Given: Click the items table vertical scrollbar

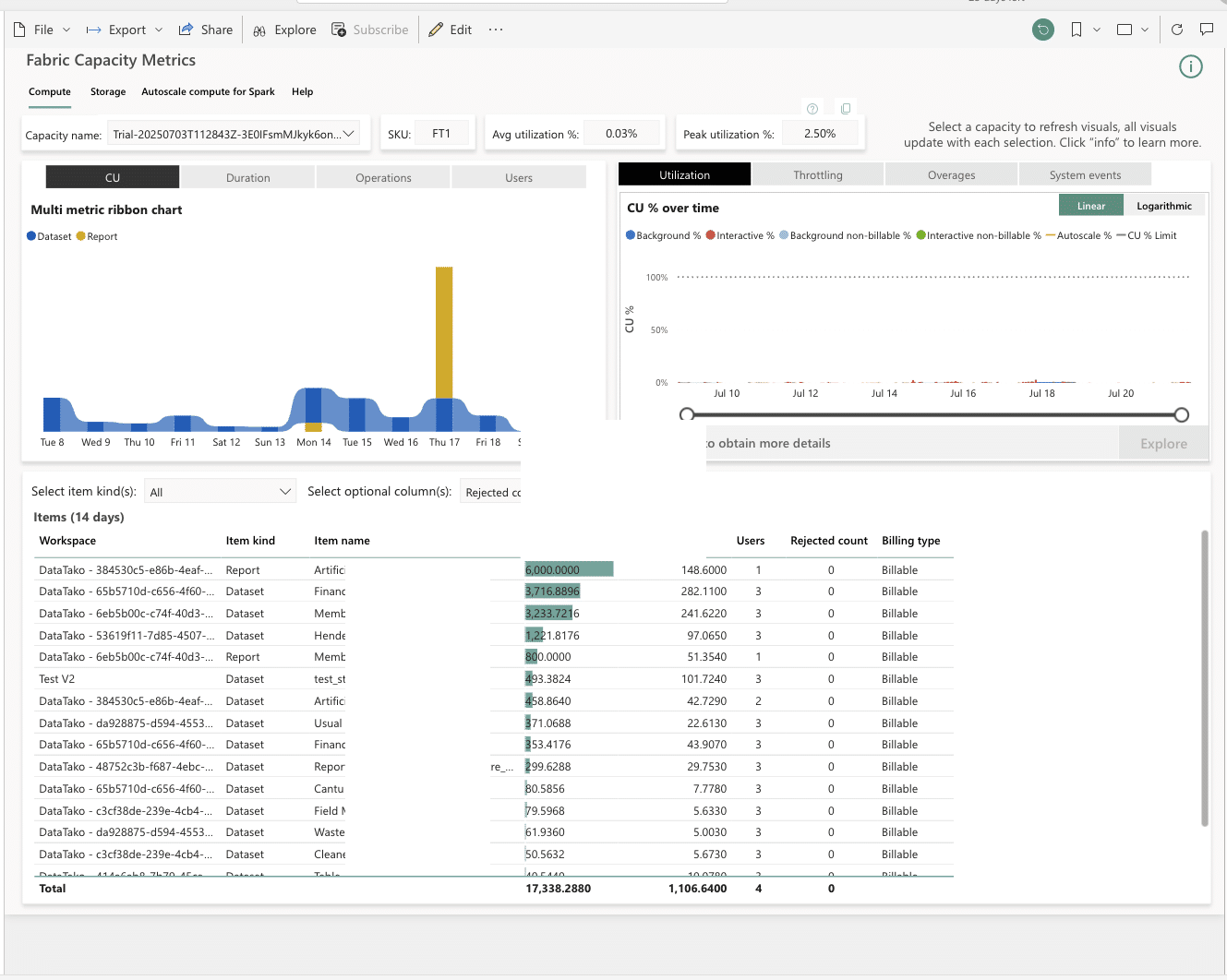Looking at the screenshot, I should point(1204,678).
